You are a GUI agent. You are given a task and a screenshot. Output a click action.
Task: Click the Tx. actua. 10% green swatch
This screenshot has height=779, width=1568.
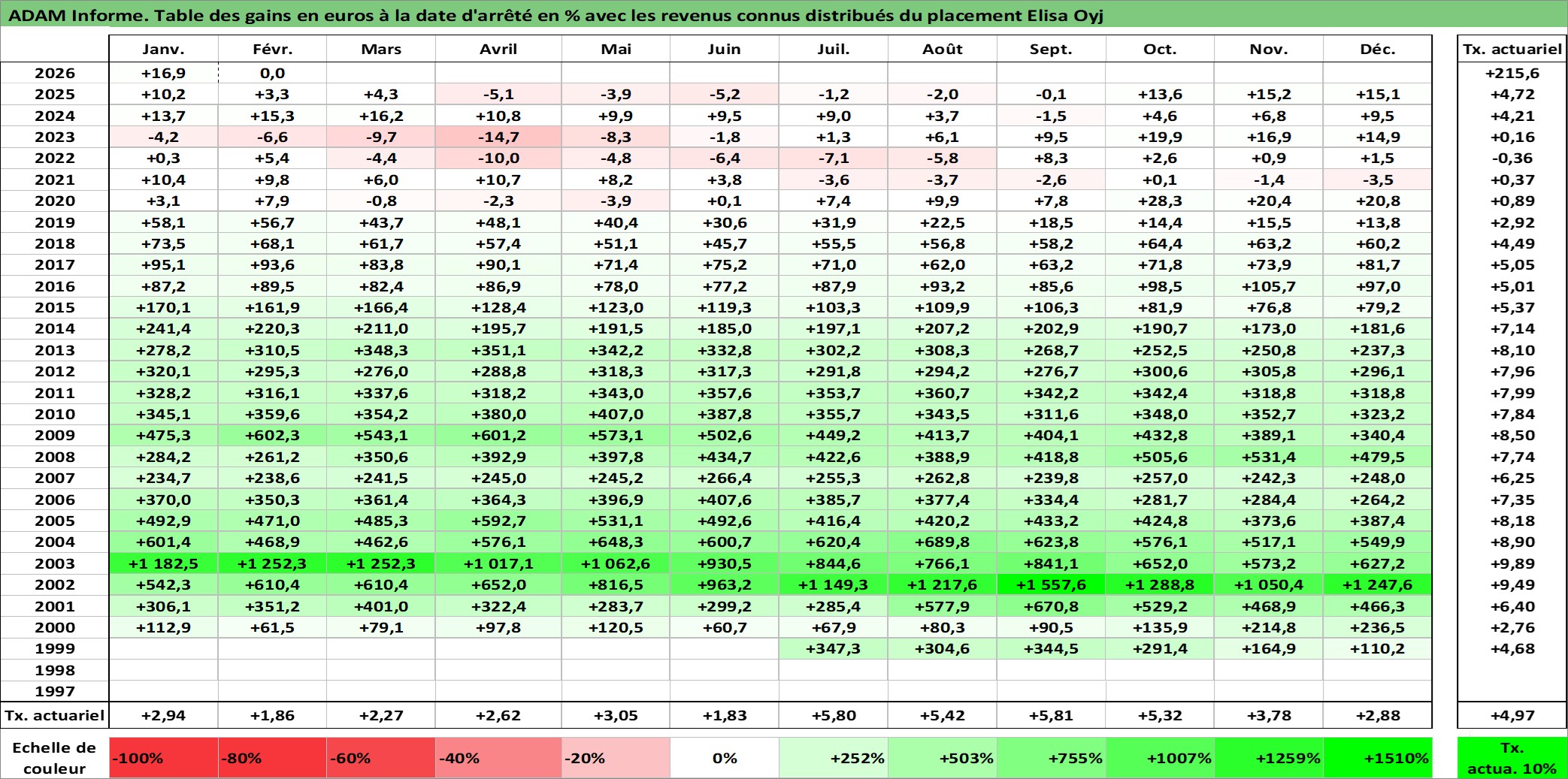pos(1512,758)
